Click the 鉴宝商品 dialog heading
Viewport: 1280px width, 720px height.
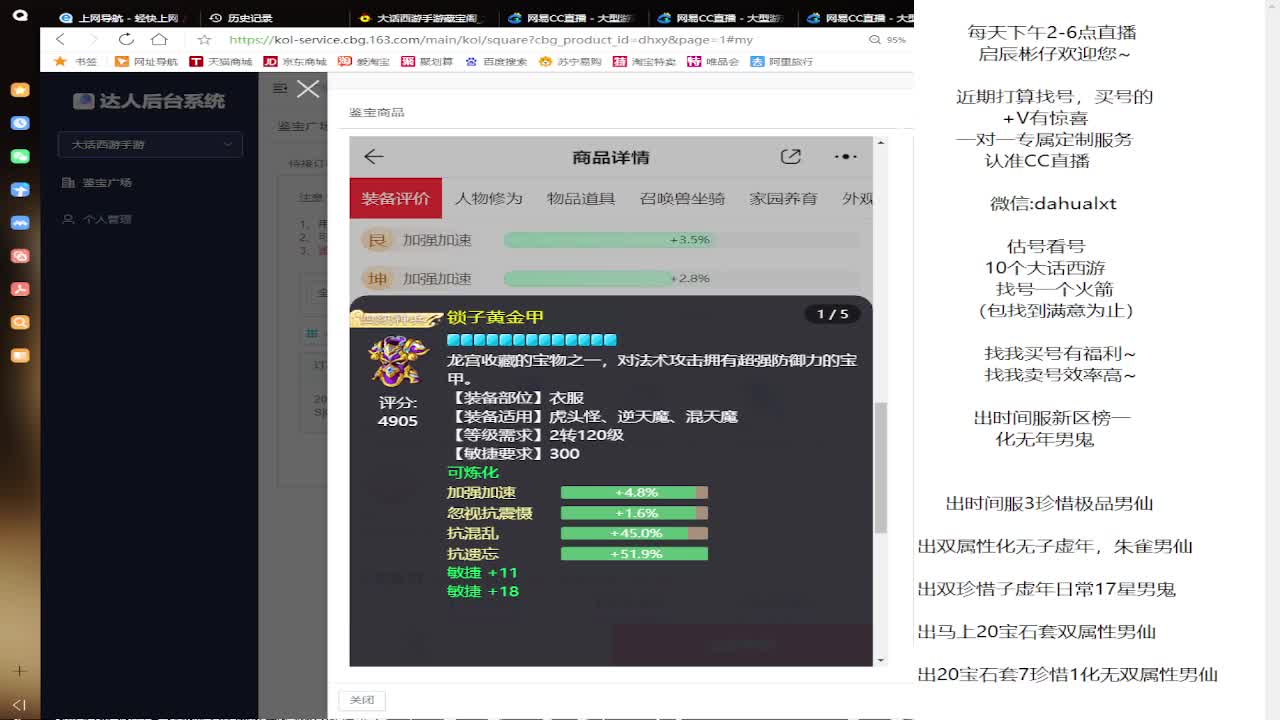377,112
